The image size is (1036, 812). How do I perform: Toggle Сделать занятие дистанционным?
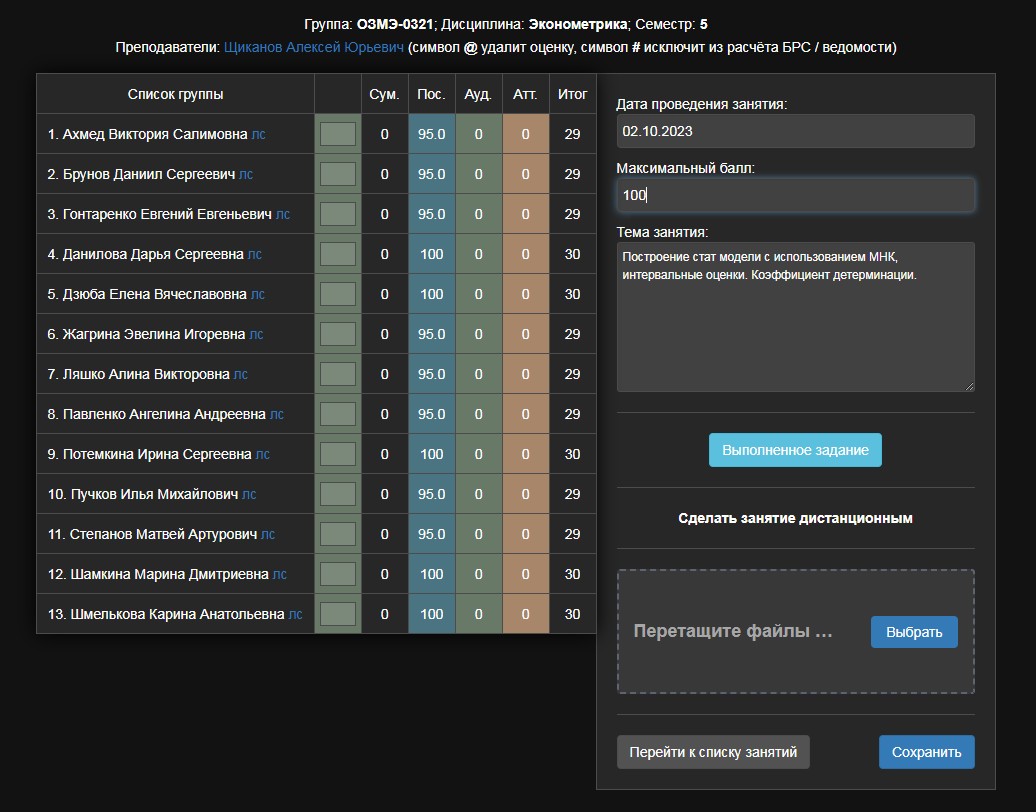tap(795, 518)
